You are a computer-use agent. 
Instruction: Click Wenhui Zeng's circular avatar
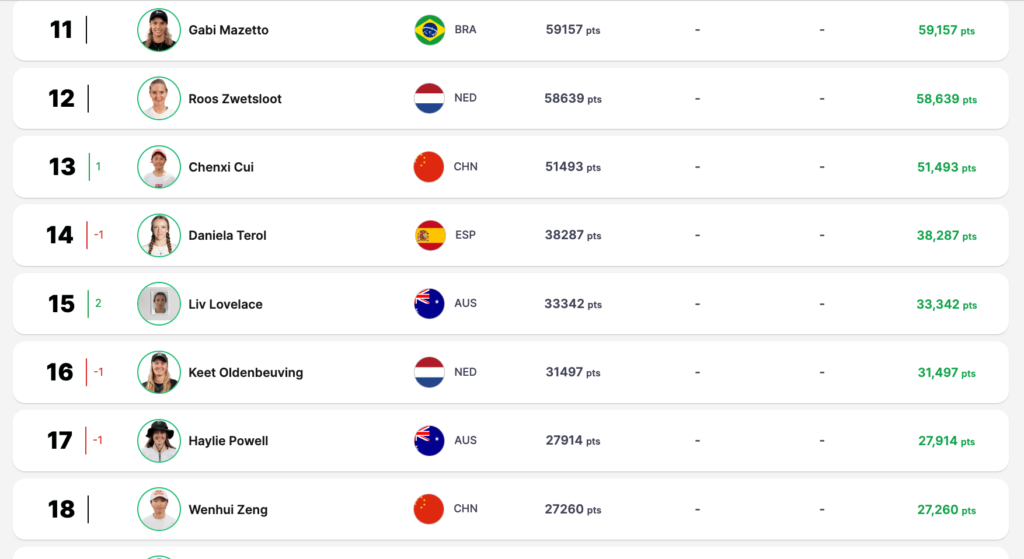tap(159, 509)
